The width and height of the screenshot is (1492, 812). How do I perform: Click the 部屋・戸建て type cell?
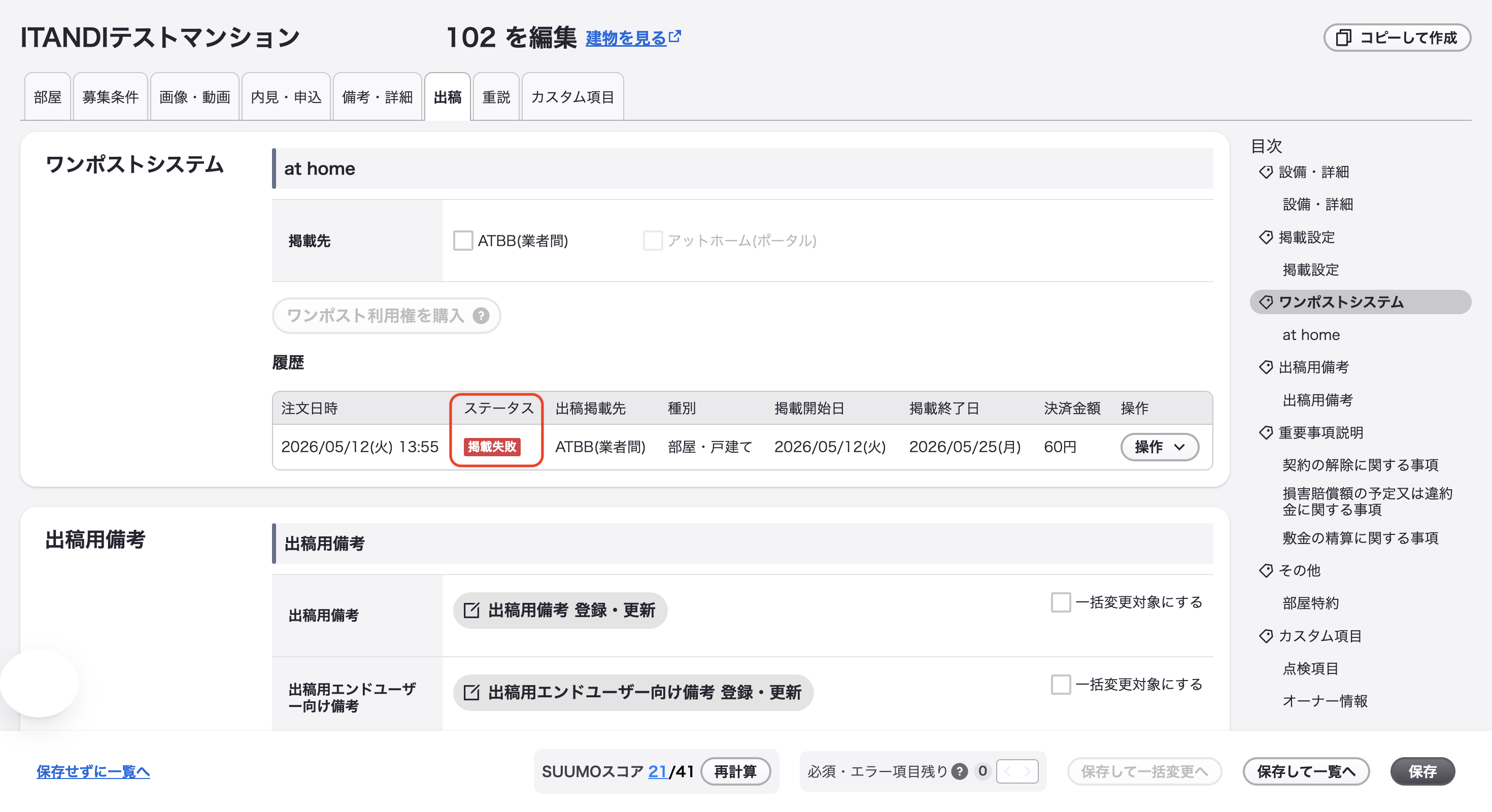[x=710, y=447]
